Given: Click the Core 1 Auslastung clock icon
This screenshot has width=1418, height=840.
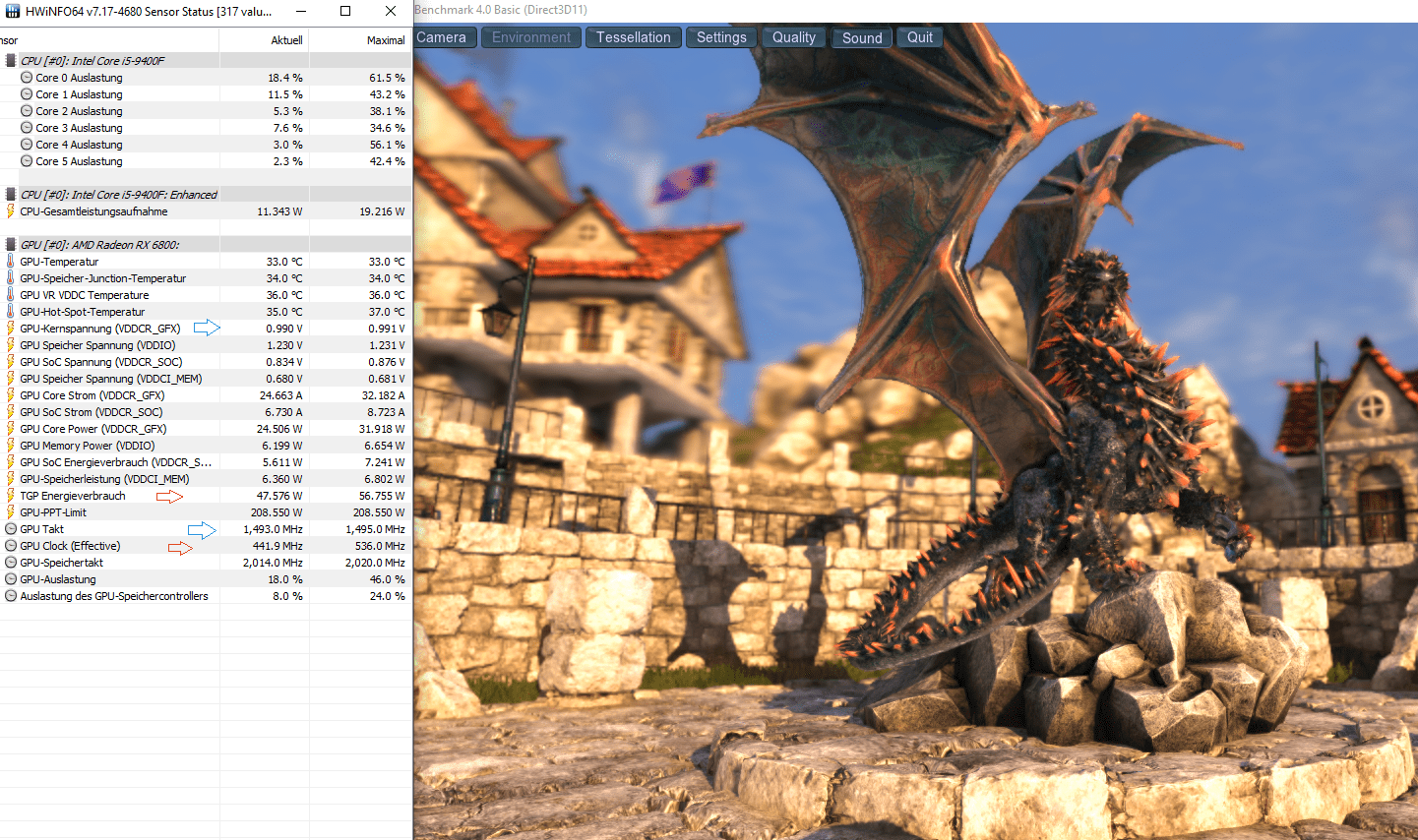Looking at the screenshot, I should coord(27,94).
